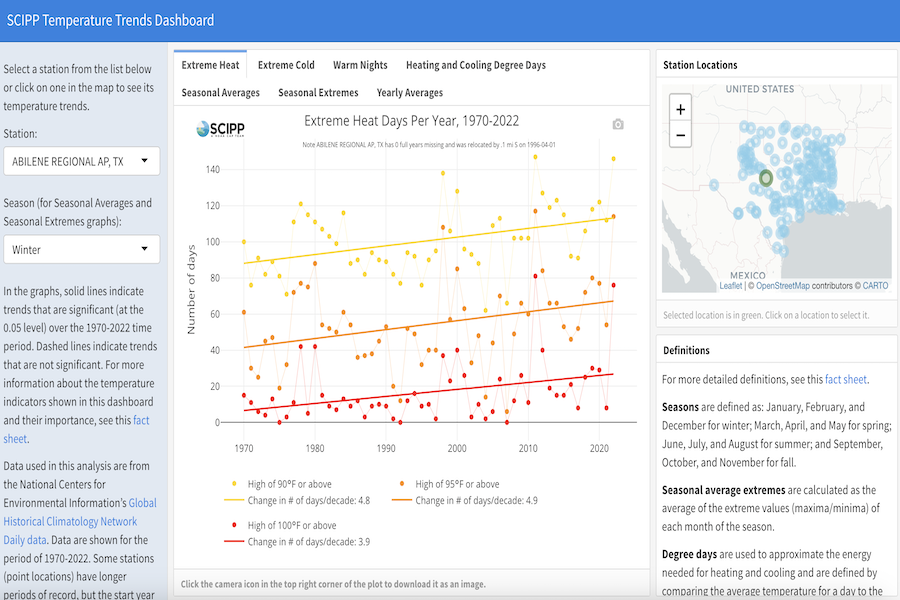900x600 pixels.
Task: Open the fact sheet link in Definitions
Action: coord(845,380)
